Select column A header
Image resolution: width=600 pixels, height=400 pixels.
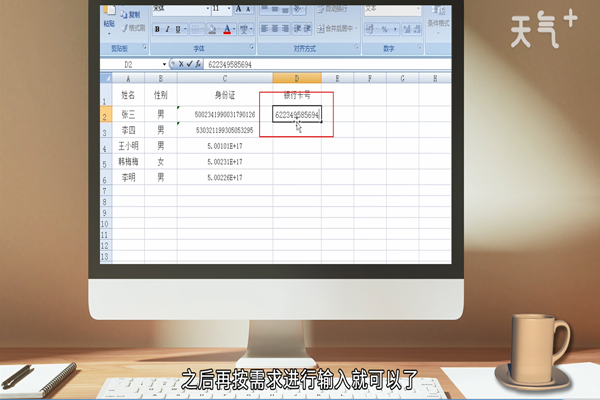[128, 78]
